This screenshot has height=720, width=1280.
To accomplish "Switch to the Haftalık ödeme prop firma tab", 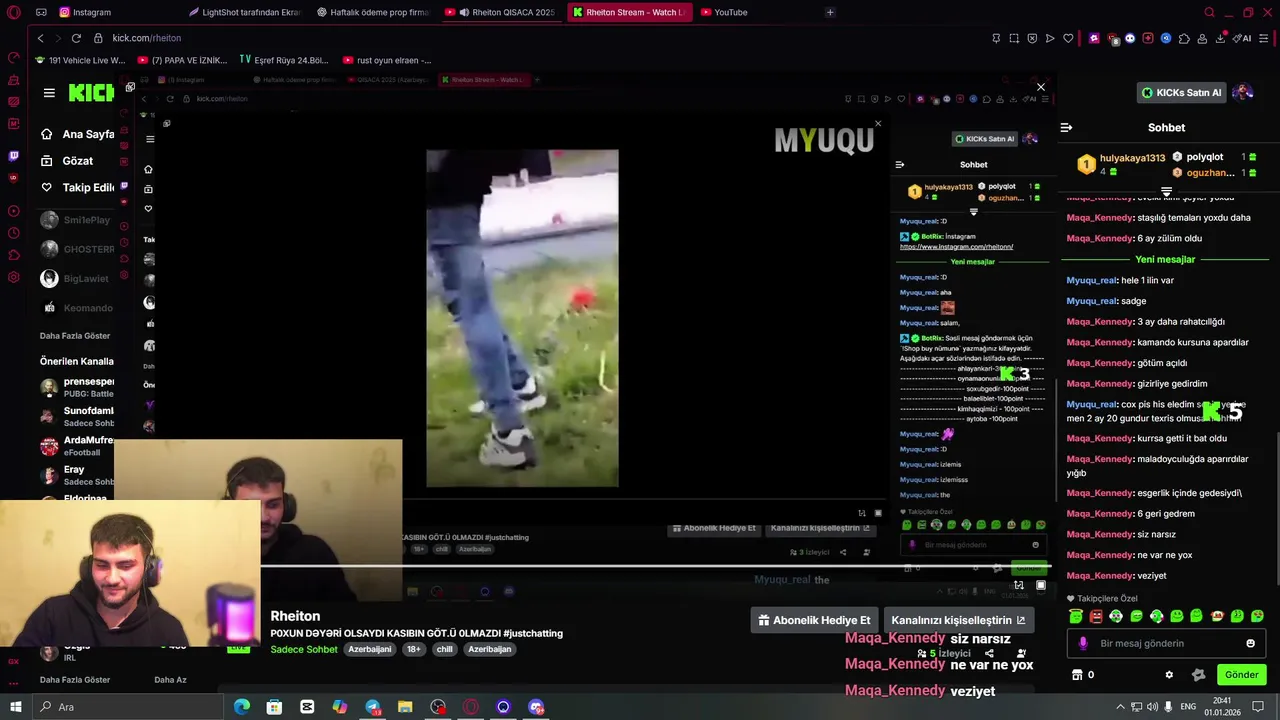I will tap(372, 12).
